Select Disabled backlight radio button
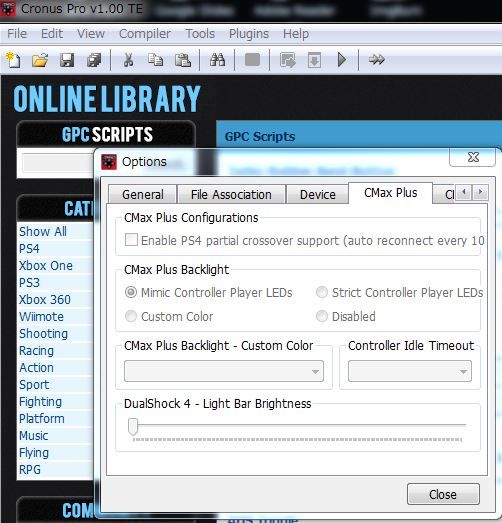Screen dimensions: 502x523 322,316
